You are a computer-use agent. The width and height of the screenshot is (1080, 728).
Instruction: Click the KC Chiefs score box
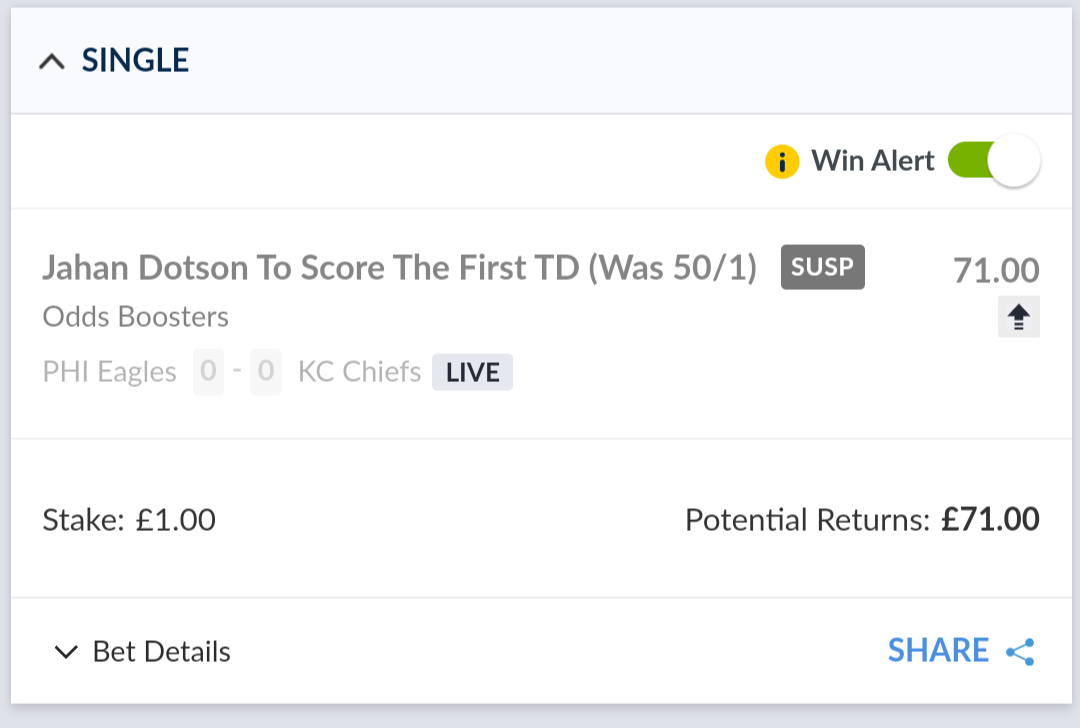[266, 372]
